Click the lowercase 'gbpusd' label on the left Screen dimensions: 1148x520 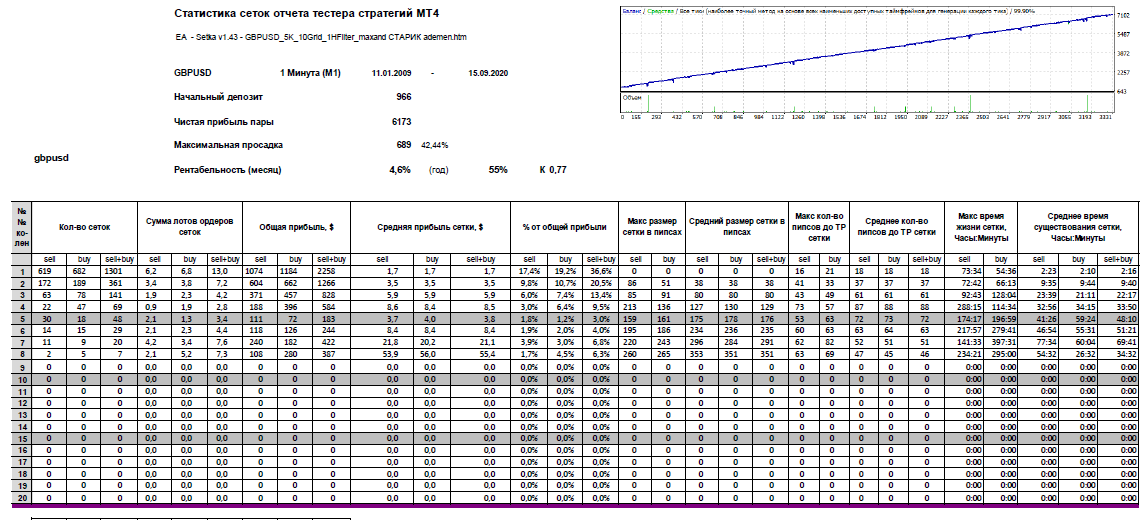(51, 157)
